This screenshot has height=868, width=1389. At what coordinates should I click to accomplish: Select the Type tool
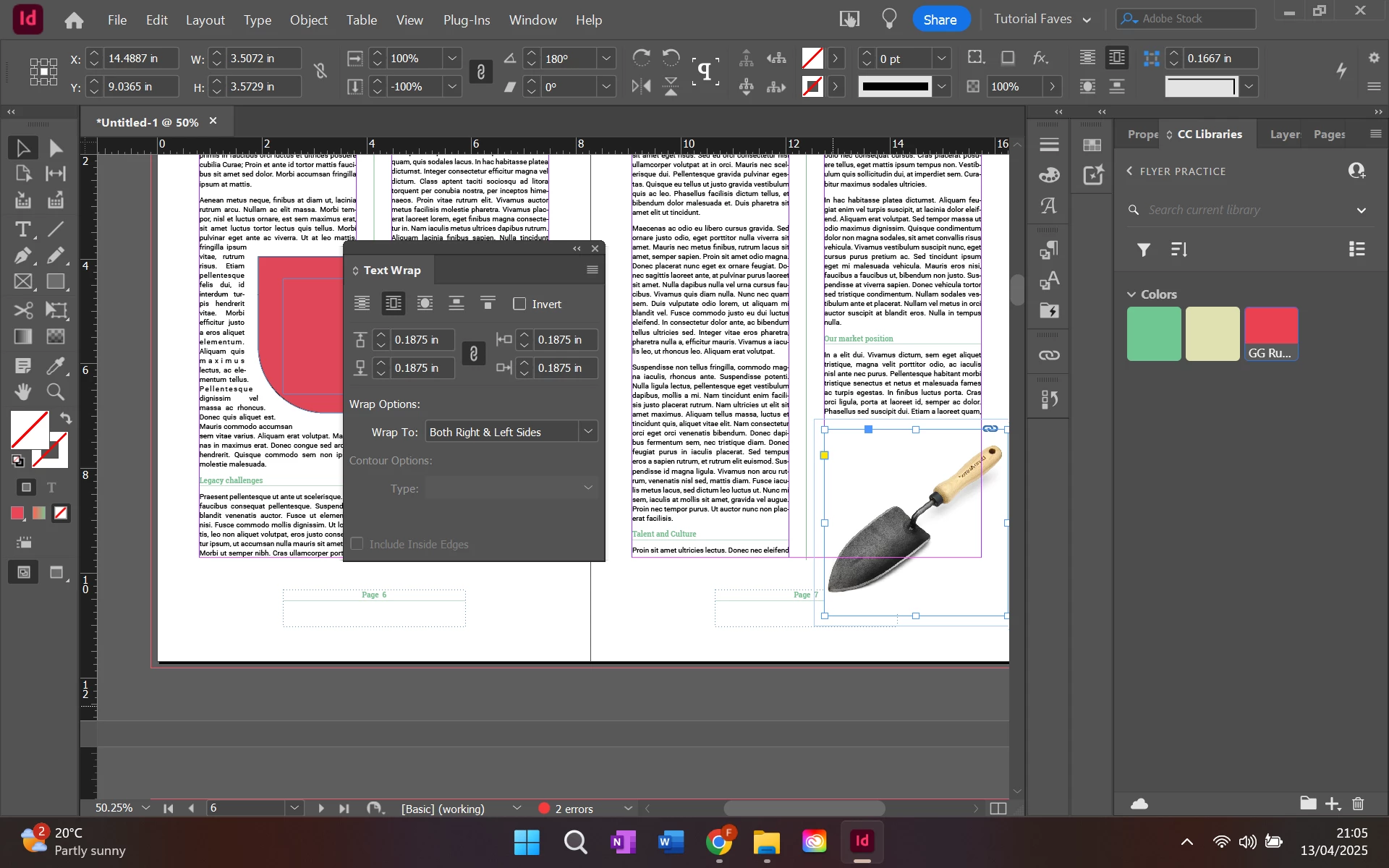(x=22, y=229)
